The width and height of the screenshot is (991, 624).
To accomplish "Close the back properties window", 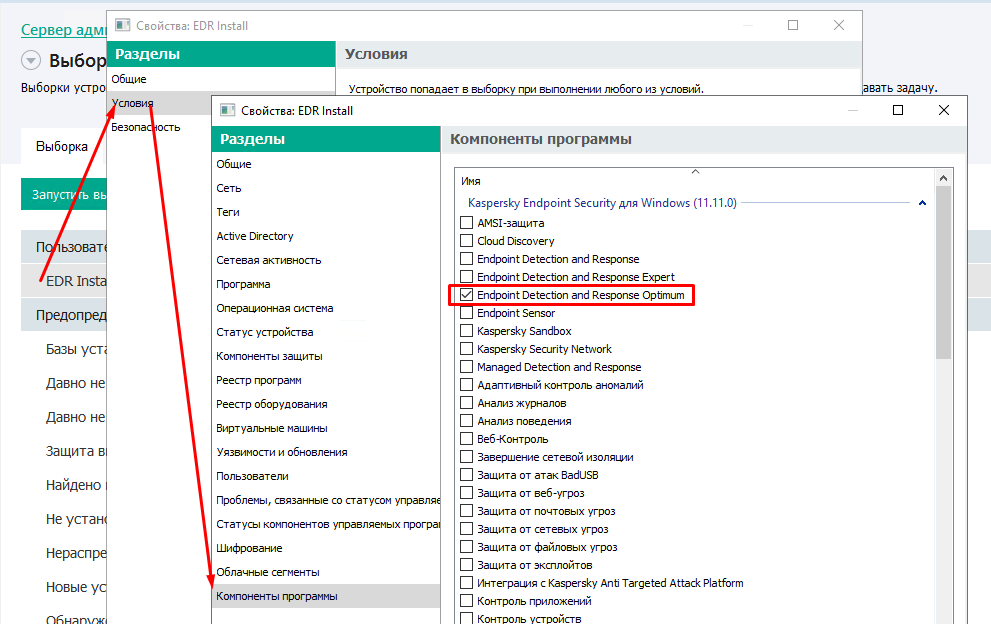I will click(x=839, y=25).
